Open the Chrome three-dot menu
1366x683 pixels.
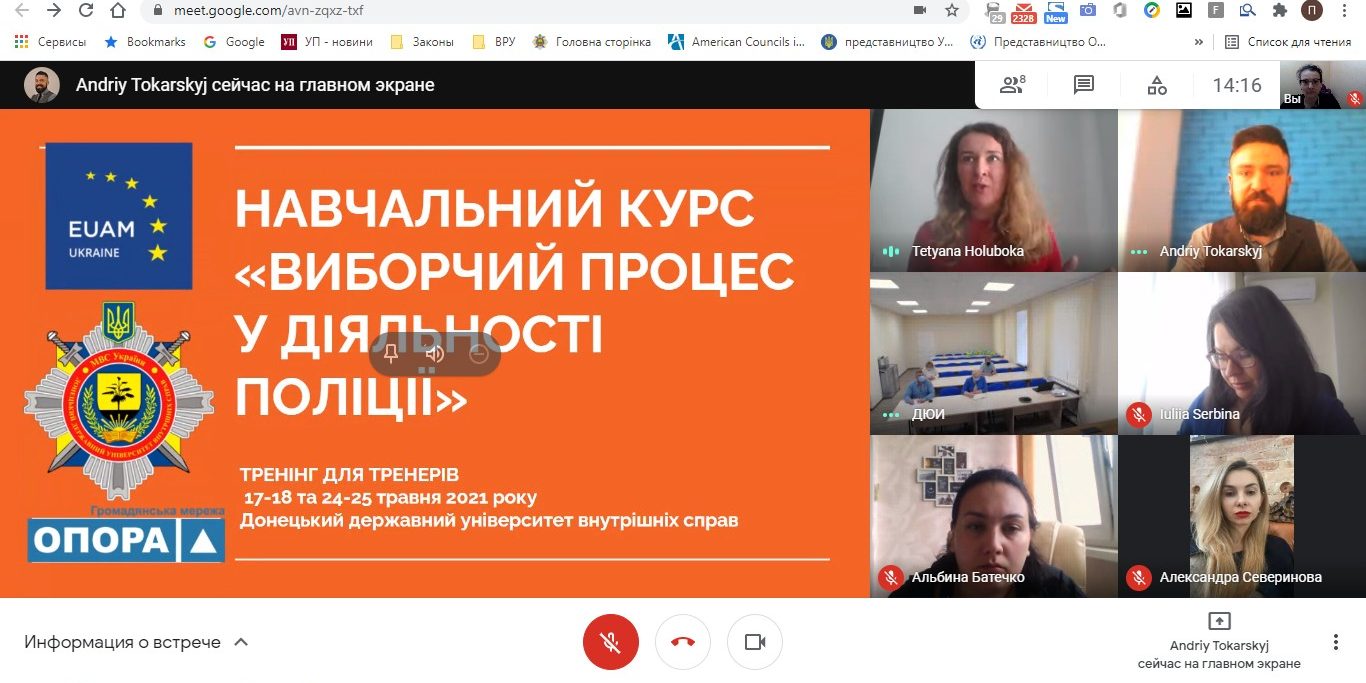[x=1346, y=11]
